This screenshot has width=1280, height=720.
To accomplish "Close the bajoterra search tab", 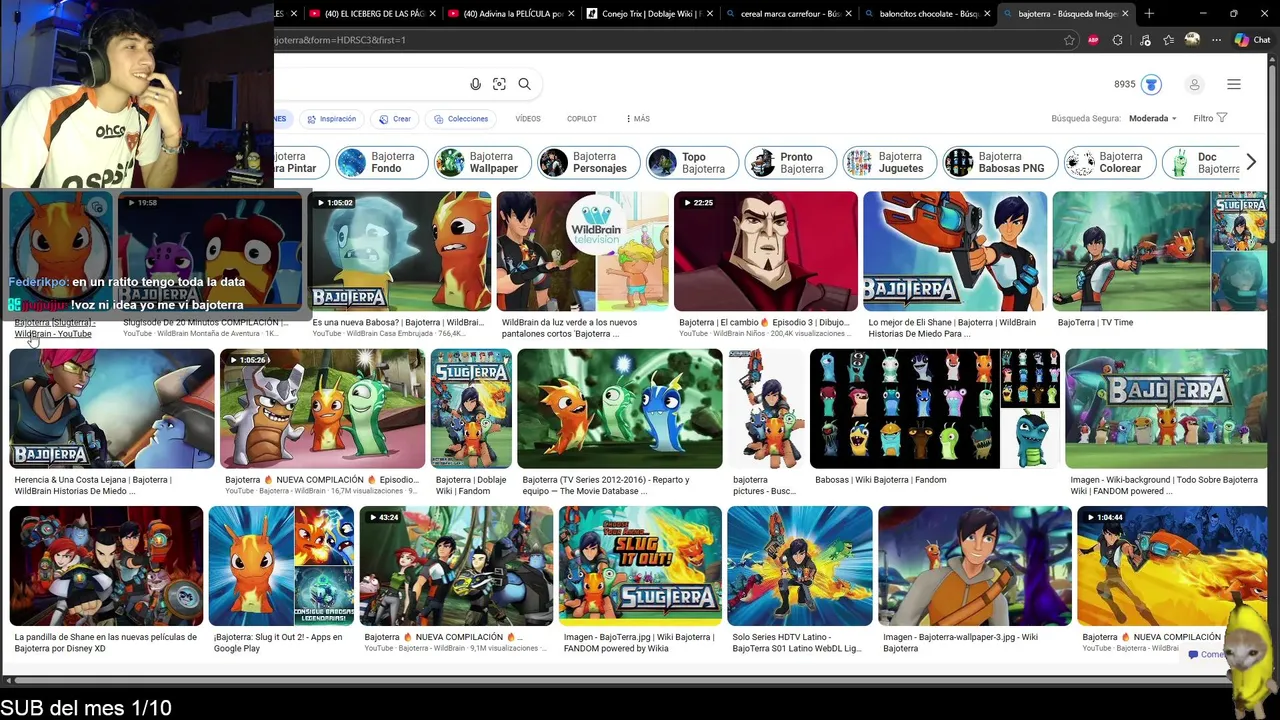I will [x=1125, y=13].
